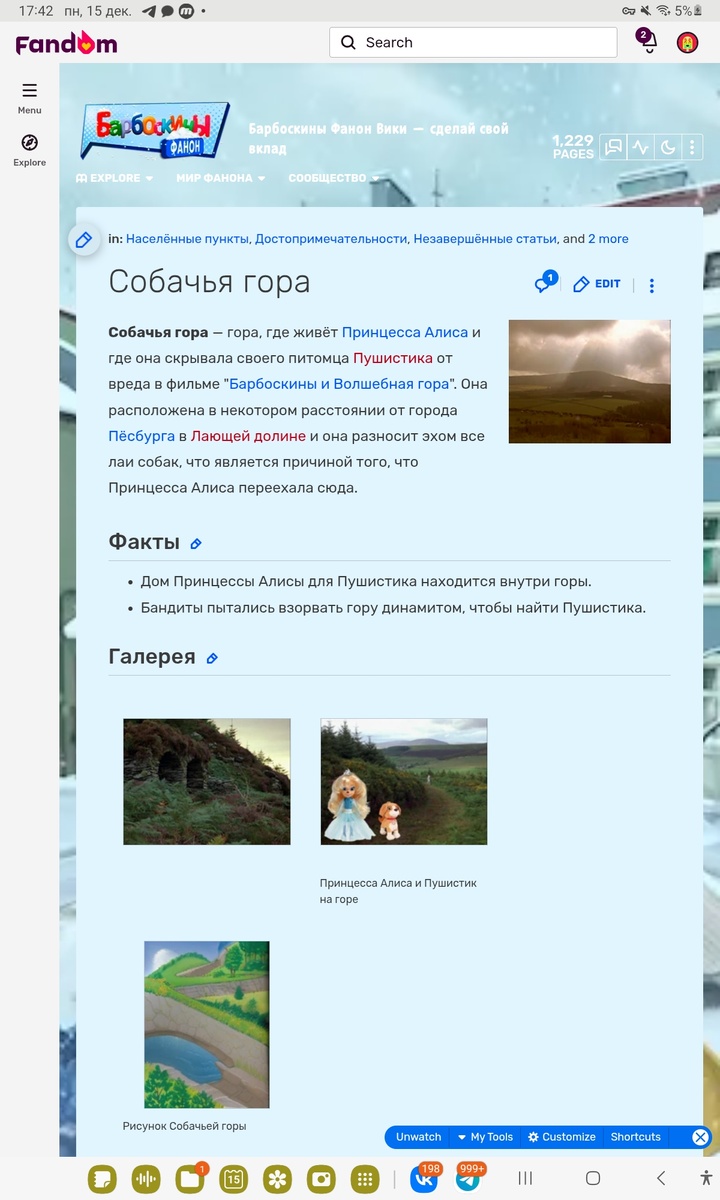720x1200 pixels.
Task: Open the article comments bubble icon
Action: click(x=544, y=283)
